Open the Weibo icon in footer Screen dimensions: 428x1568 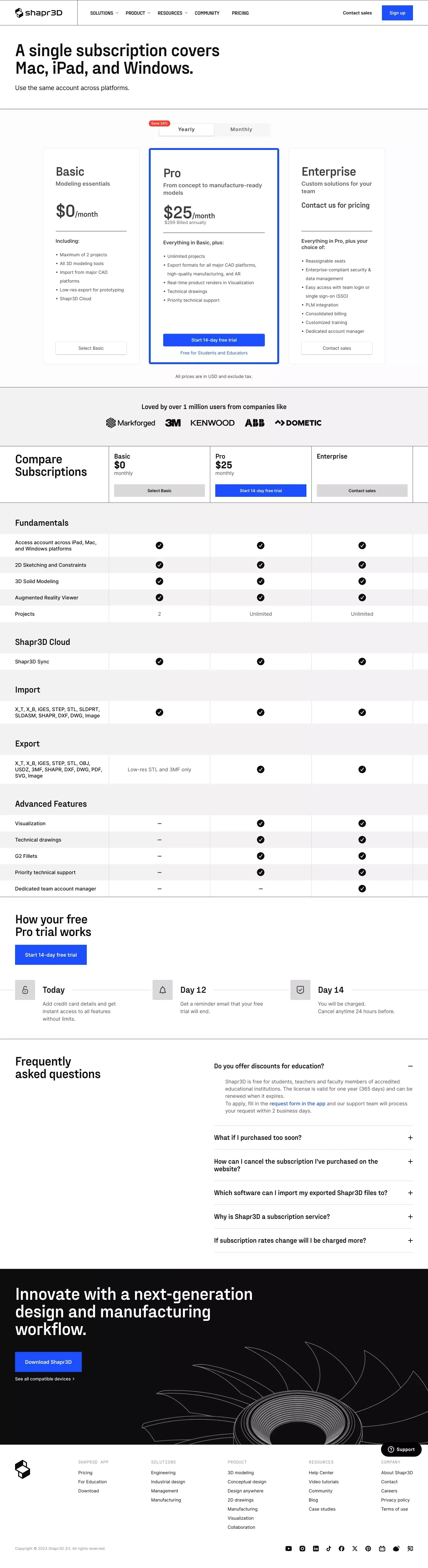(396, 1548)
